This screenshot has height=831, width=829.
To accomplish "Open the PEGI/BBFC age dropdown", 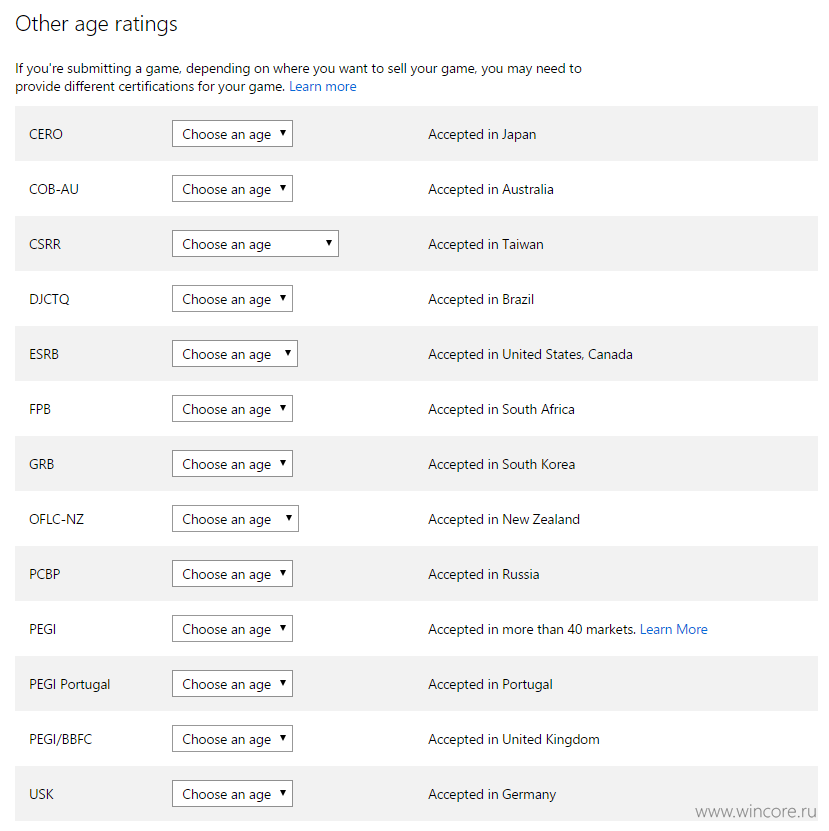I will (232, 739).
